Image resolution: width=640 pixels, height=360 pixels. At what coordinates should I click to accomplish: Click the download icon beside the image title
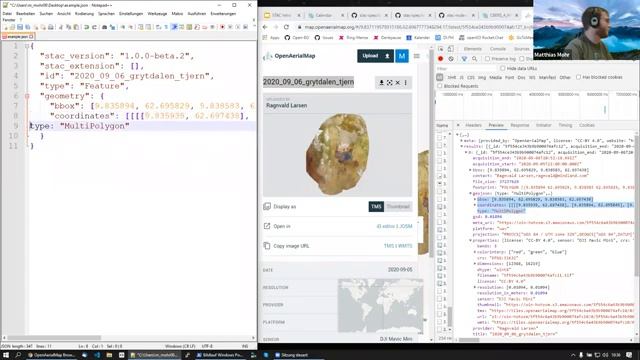[381, 82]
